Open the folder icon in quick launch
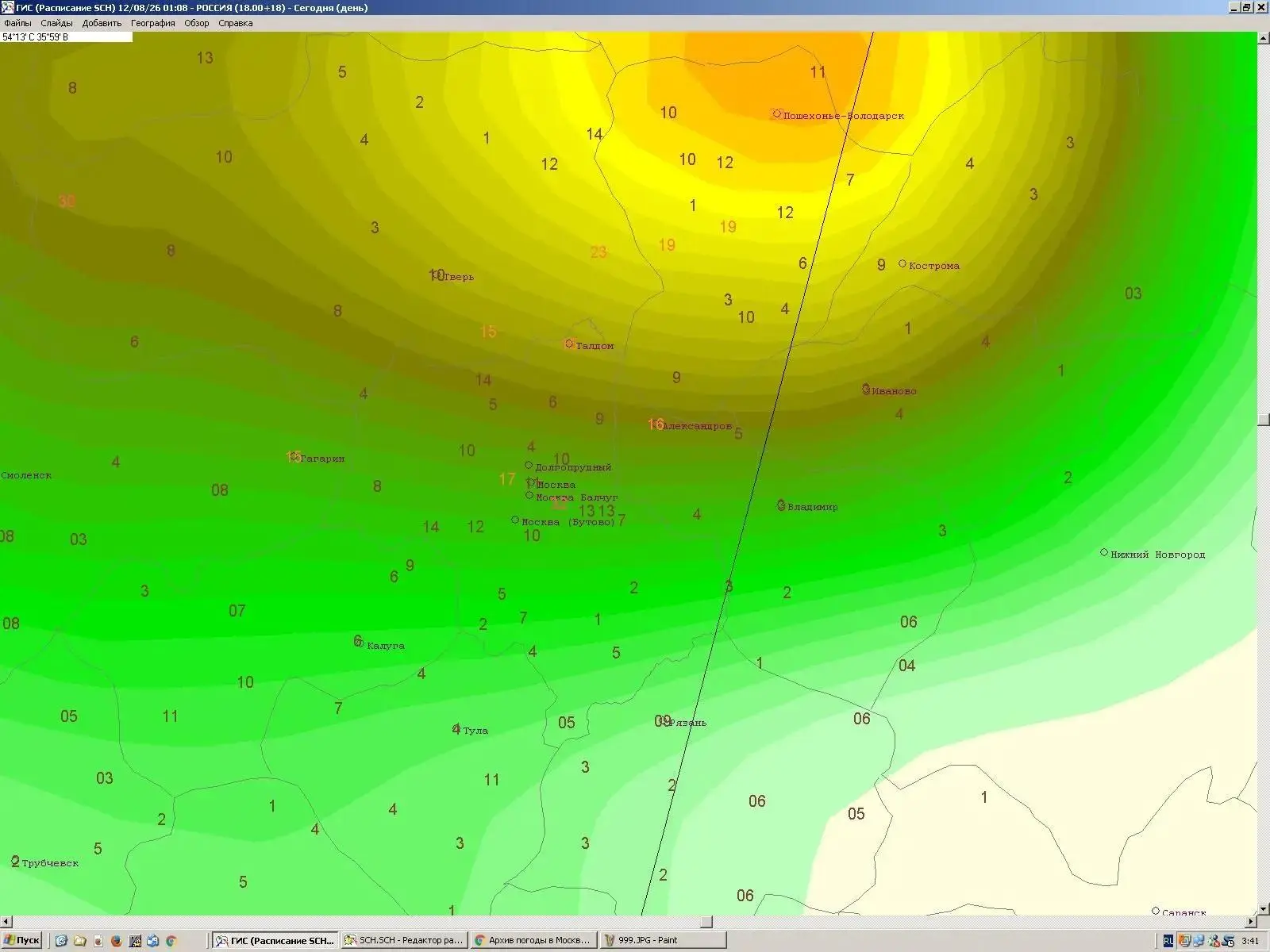 click(x=79, y=941)
